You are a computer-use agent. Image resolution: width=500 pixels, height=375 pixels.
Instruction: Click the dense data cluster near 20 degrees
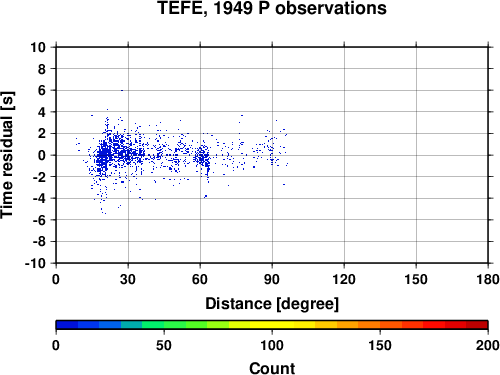click(x=103, y=156)
